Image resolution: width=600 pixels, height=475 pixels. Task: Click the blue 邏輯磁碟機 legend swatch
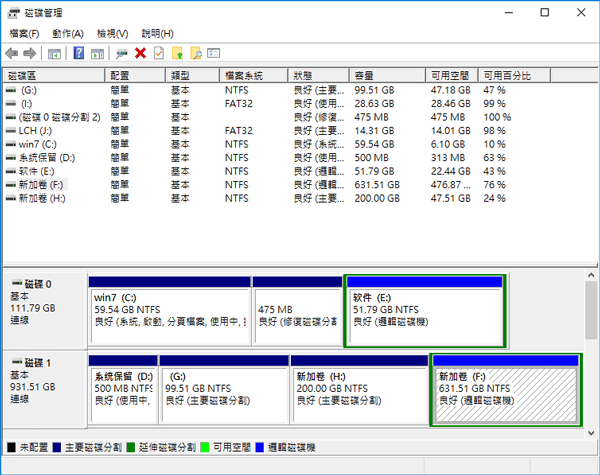pos(259,447)
